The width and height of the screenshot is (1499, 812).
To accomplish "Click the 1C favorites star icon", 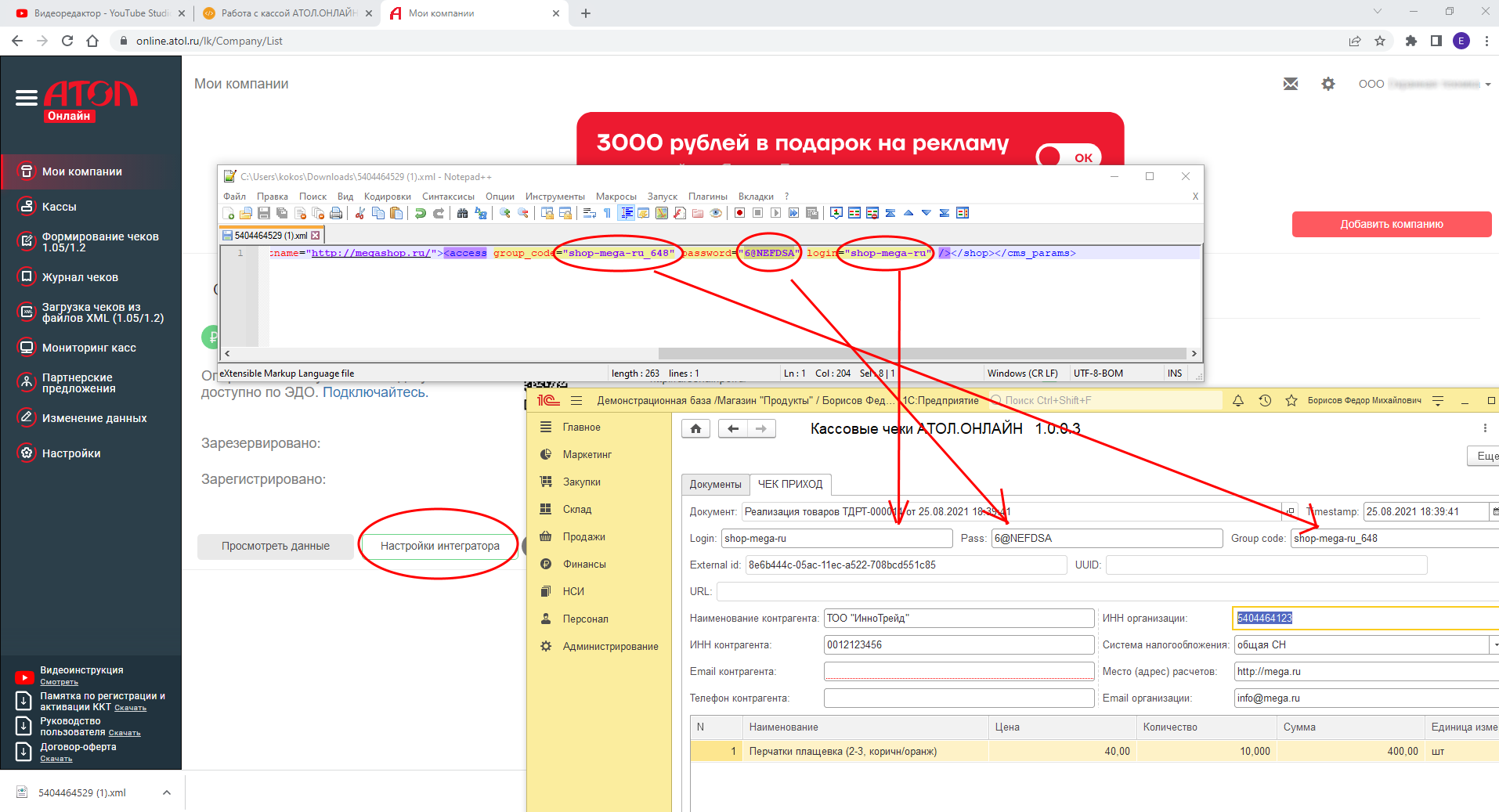I will click(1291, 400).
